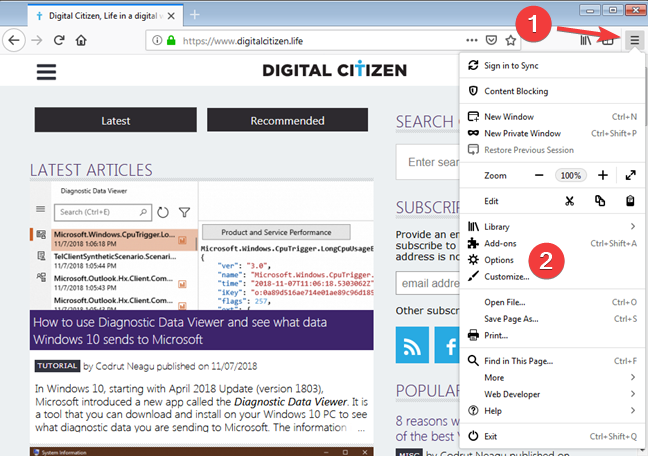Reload the current page
Screen dimensions: 648x456
coord(59,40)
